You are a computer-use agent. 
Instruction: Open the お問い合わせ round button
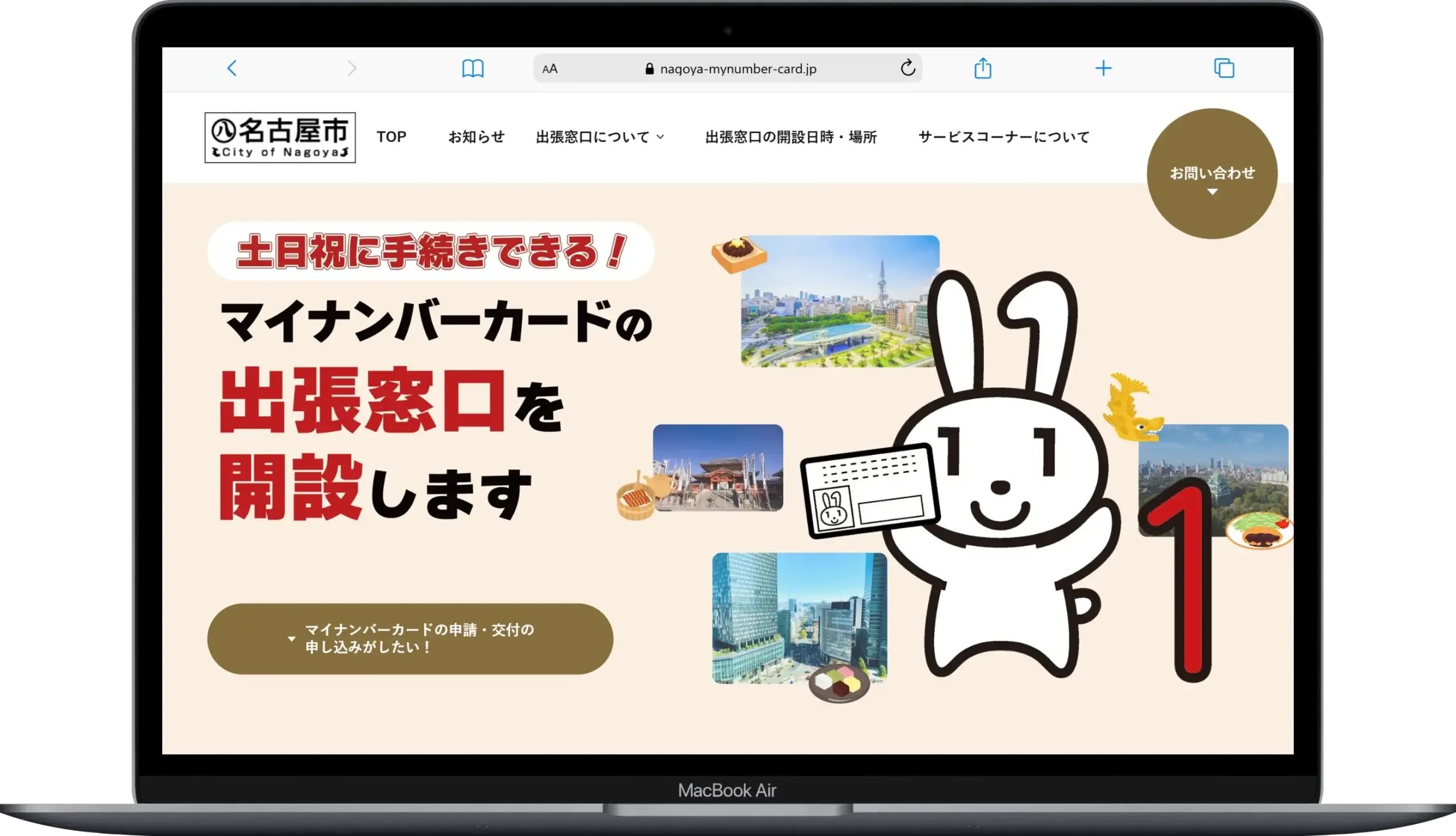point(1211,173)
